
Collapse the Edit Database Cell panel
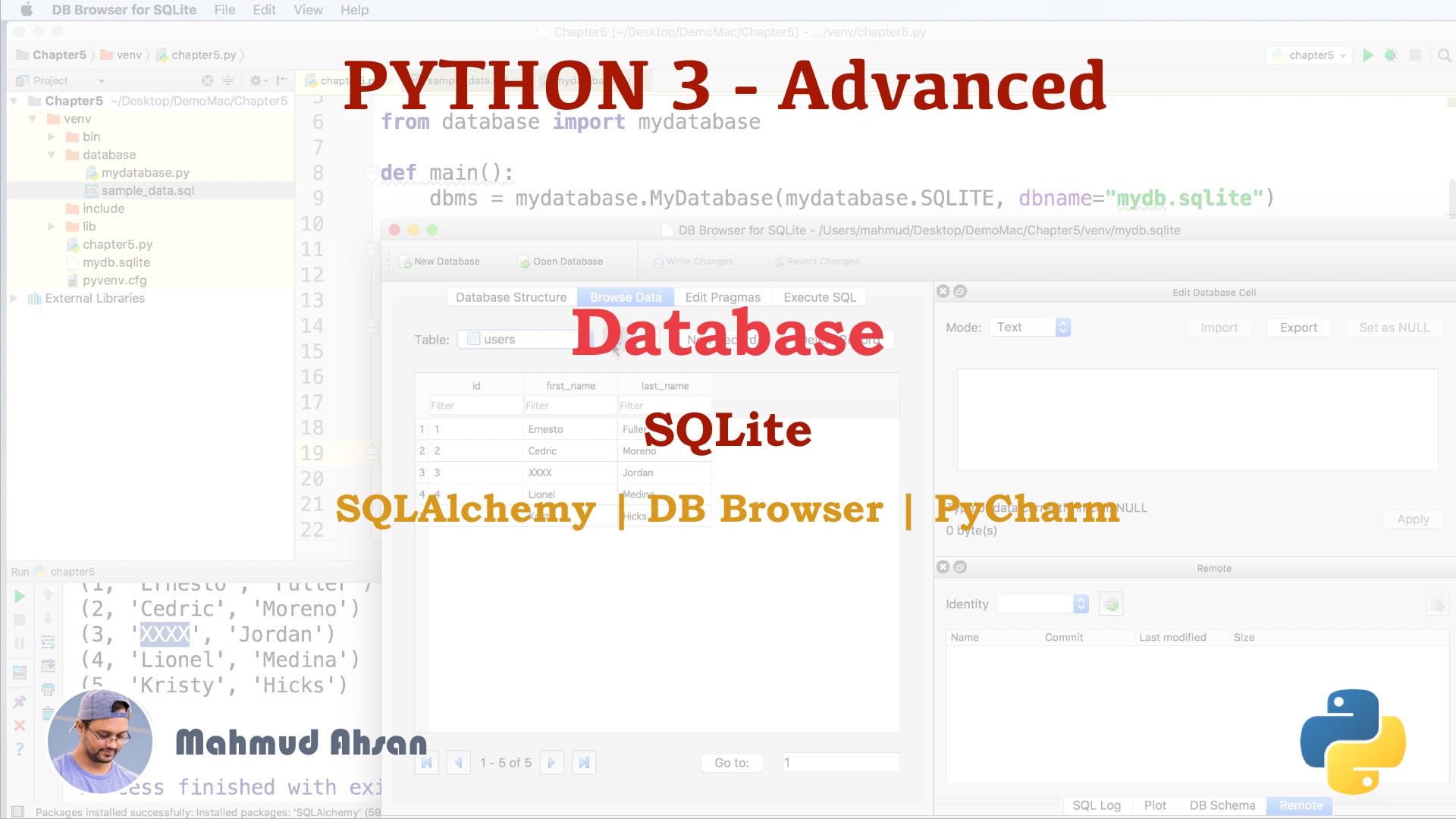tap(943, 291)
